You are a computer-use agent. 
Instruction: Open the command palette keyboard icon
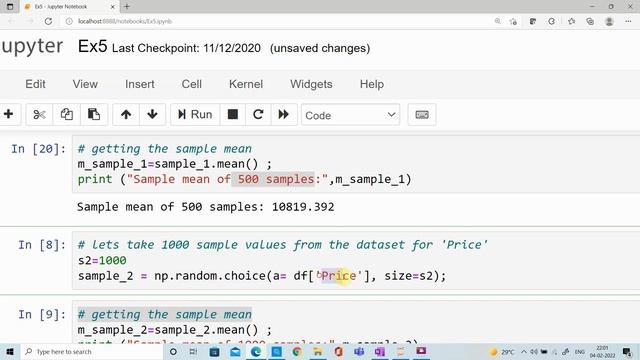422,115
